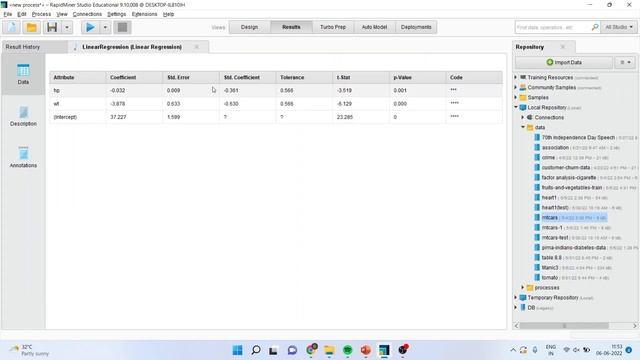Select the wt attribute cell
Viewport: 640px width, 360px height.
point(78,104)
